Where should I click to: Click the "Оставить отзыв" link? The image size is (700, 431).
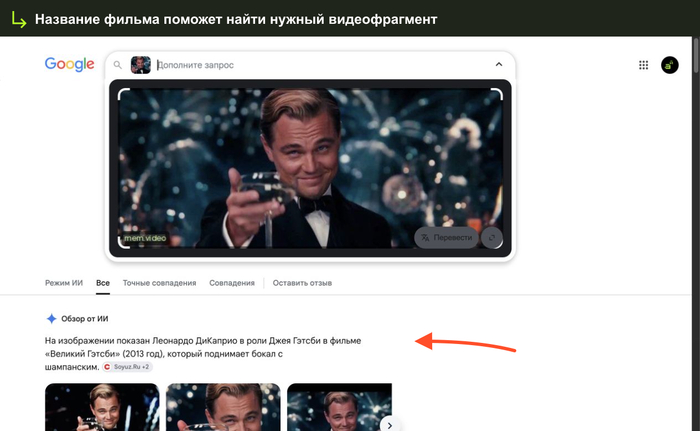tap(302, 283)
